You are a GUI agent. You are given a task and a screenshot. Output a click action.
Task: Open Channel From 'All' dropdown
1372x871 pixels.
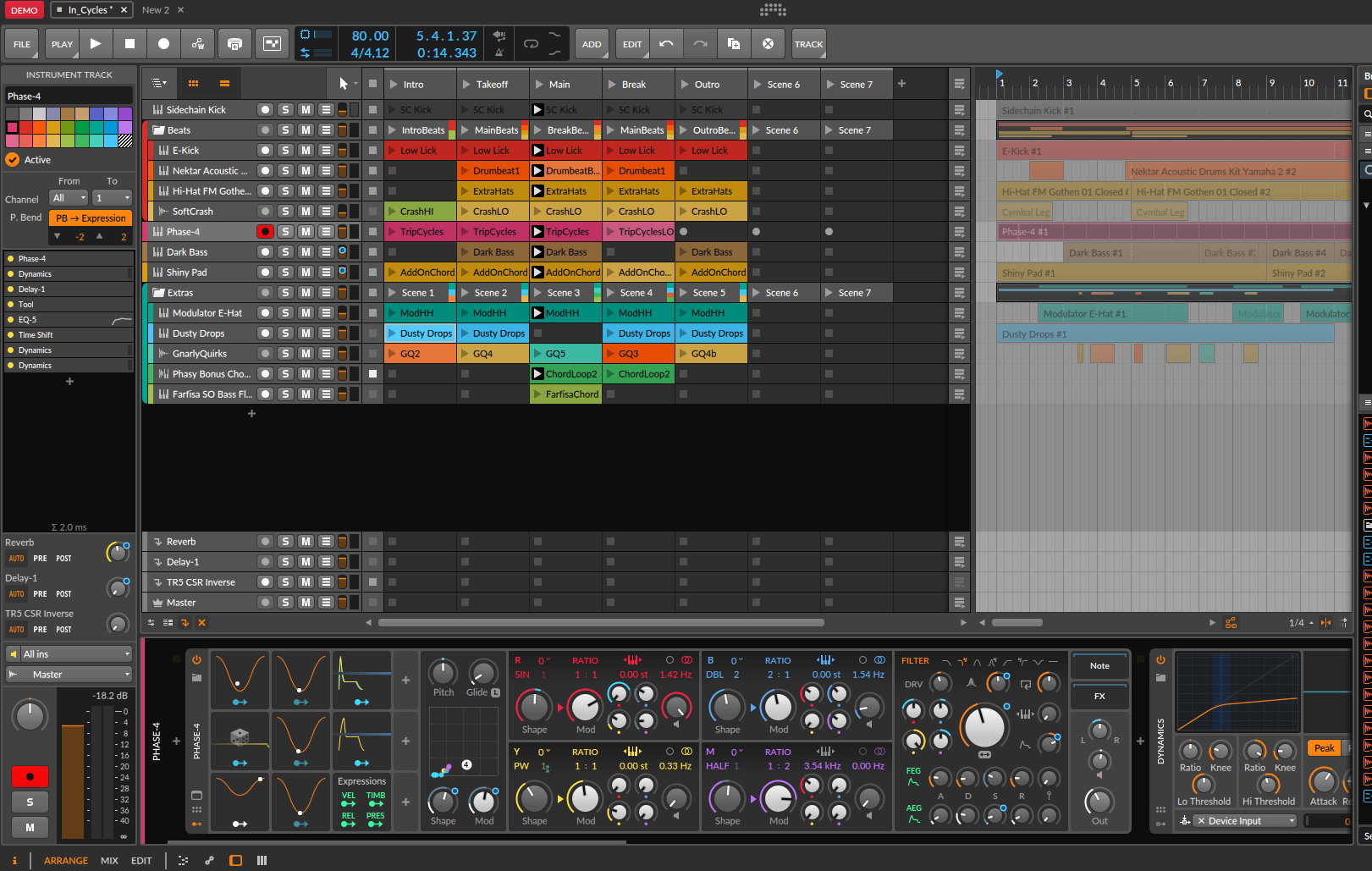click(69, 198)
